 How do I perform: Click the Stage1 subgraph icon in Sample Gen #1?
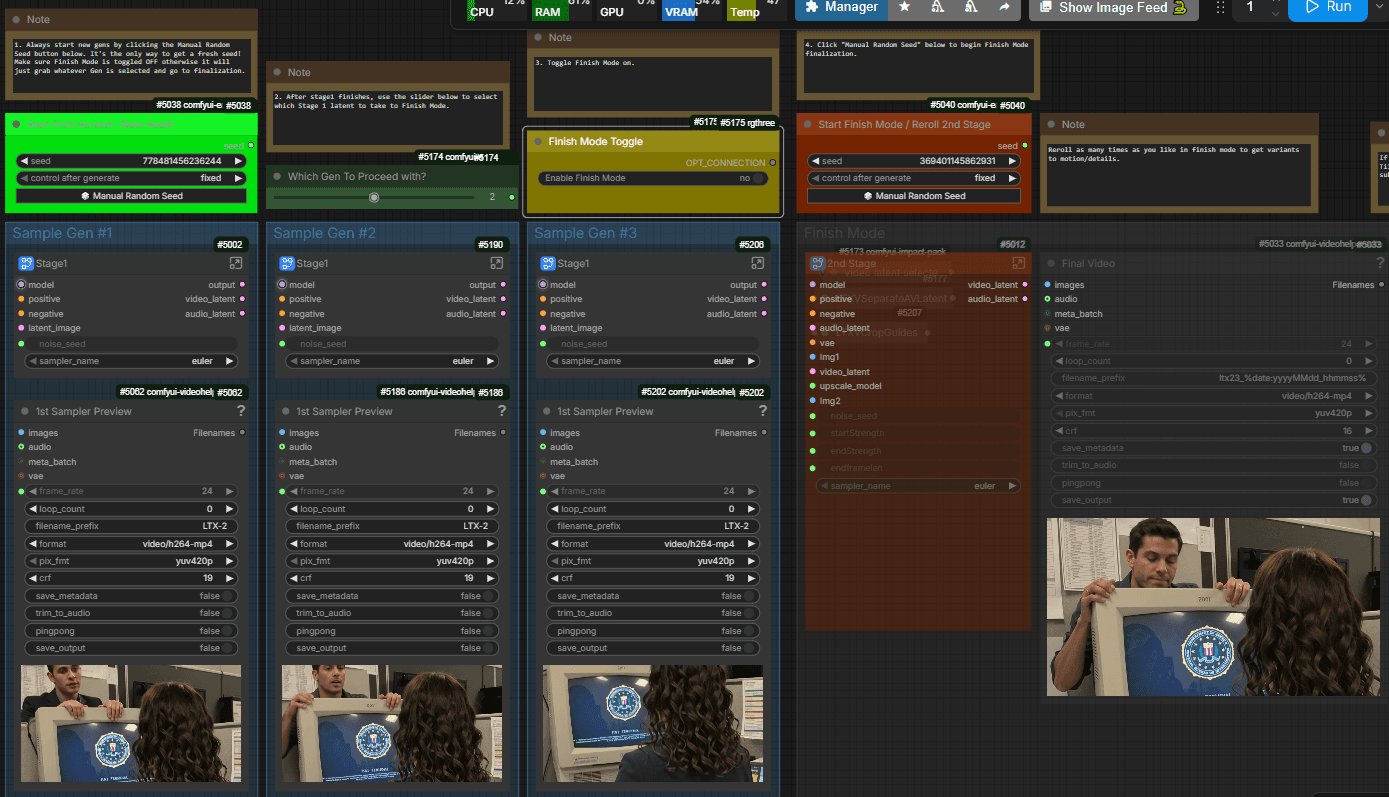point(26,264)
